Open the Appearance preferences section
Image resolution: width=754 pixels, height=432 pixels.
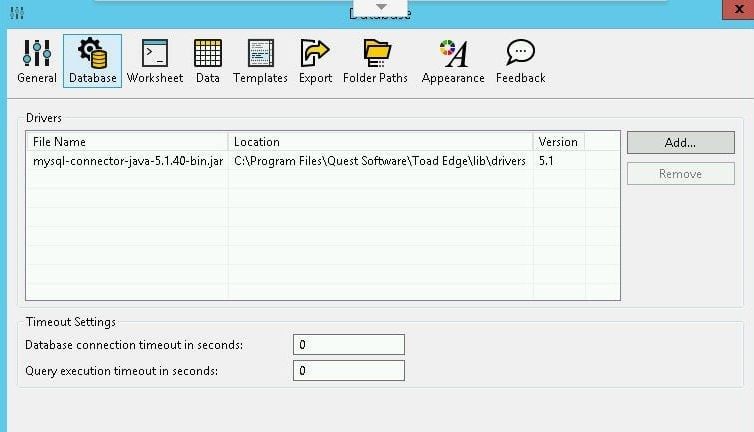pyautogui.click(x=453, y=61)
